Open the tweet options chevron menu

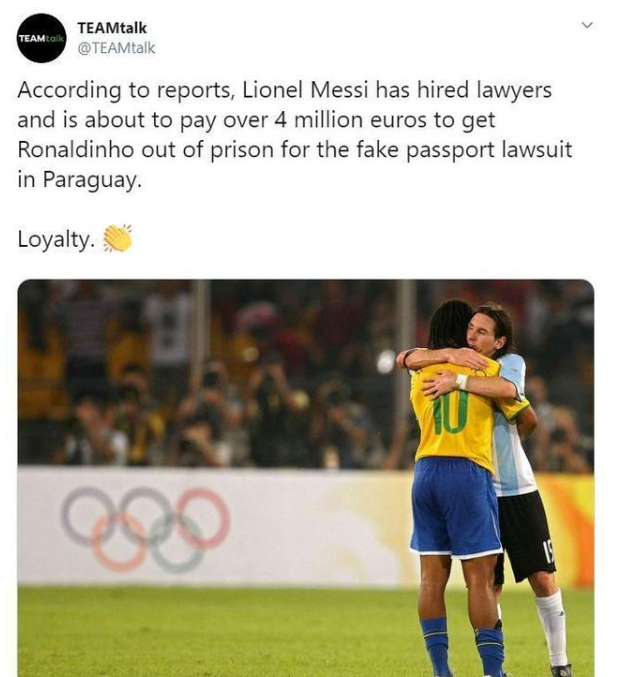[x=587, y=25]
